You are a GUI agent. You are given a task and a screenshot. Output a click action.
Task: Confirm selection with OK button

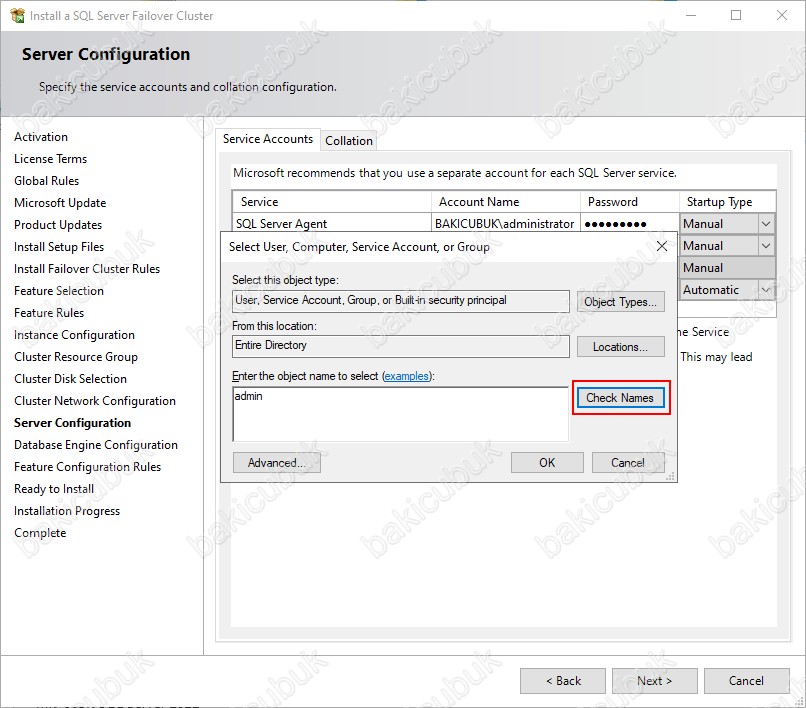pos(547,463)
